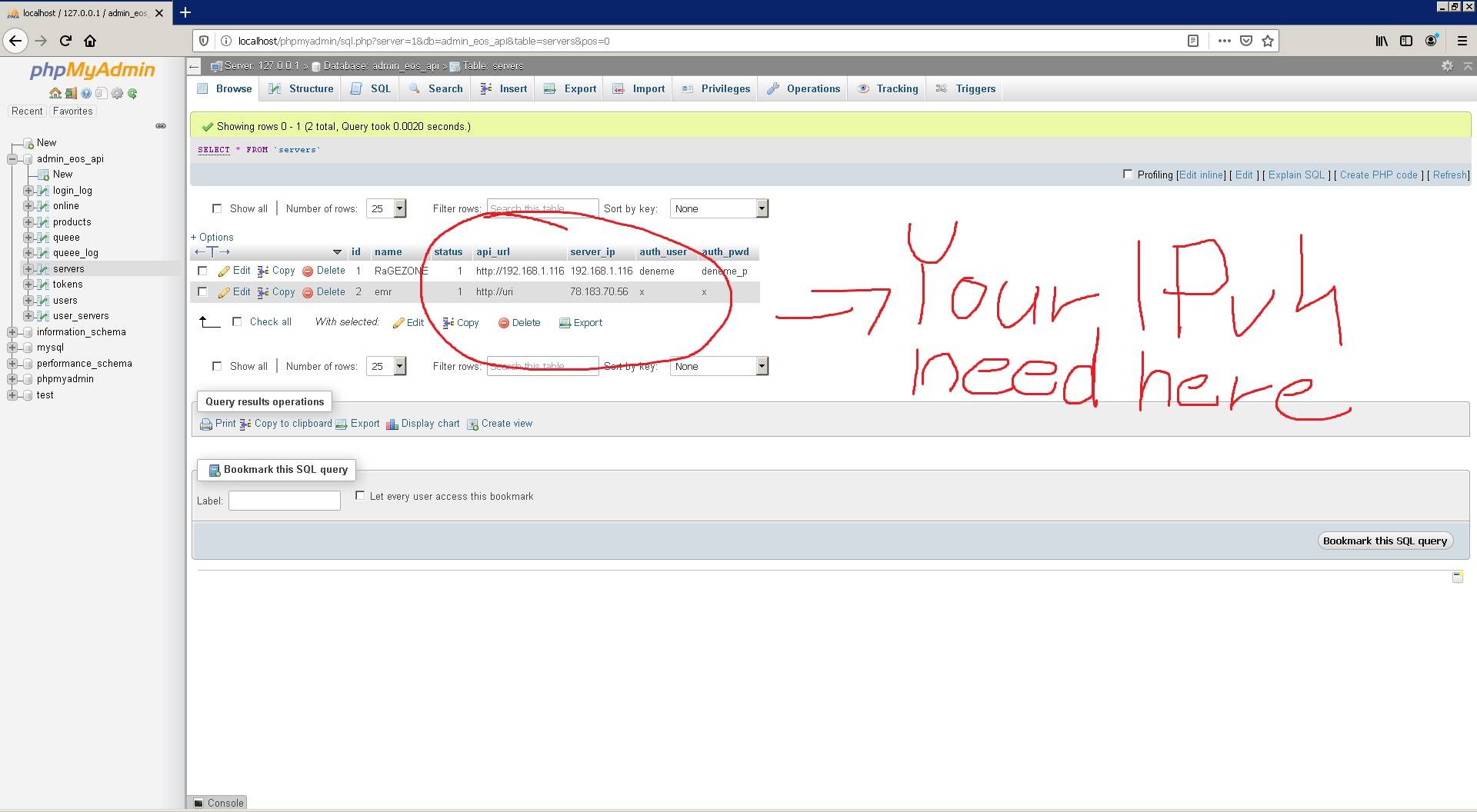The width and height of the screenshot is (1477, 812).
Task: Open the + Options link
Action: (x=212, y=238)
